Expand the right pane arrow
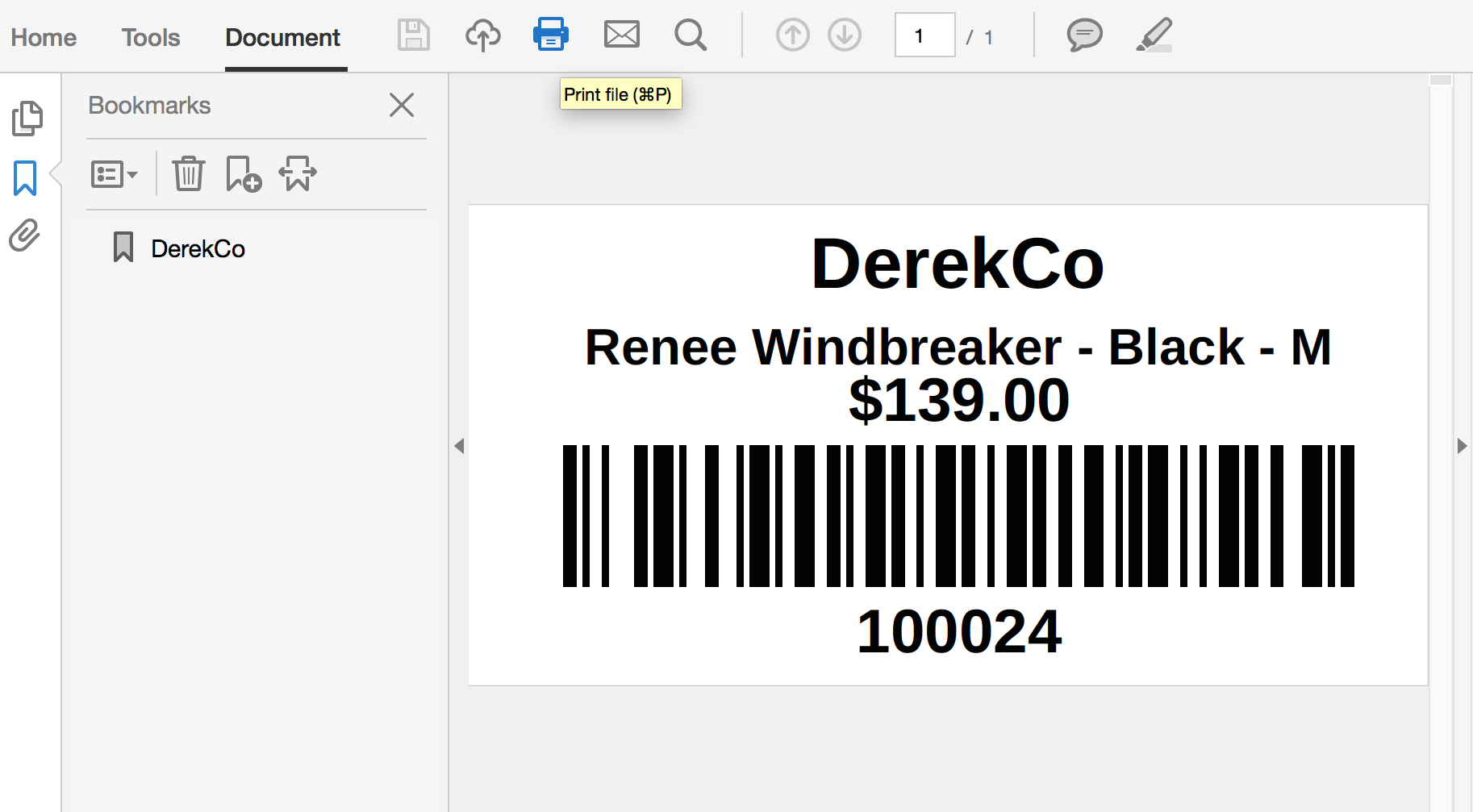 point(1463,446)
